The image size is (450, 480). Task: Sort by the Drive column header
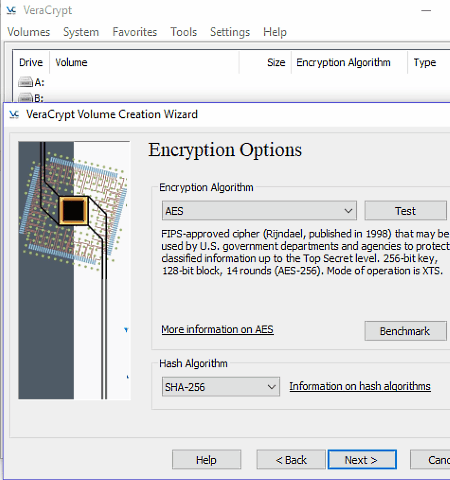(31, 62)
